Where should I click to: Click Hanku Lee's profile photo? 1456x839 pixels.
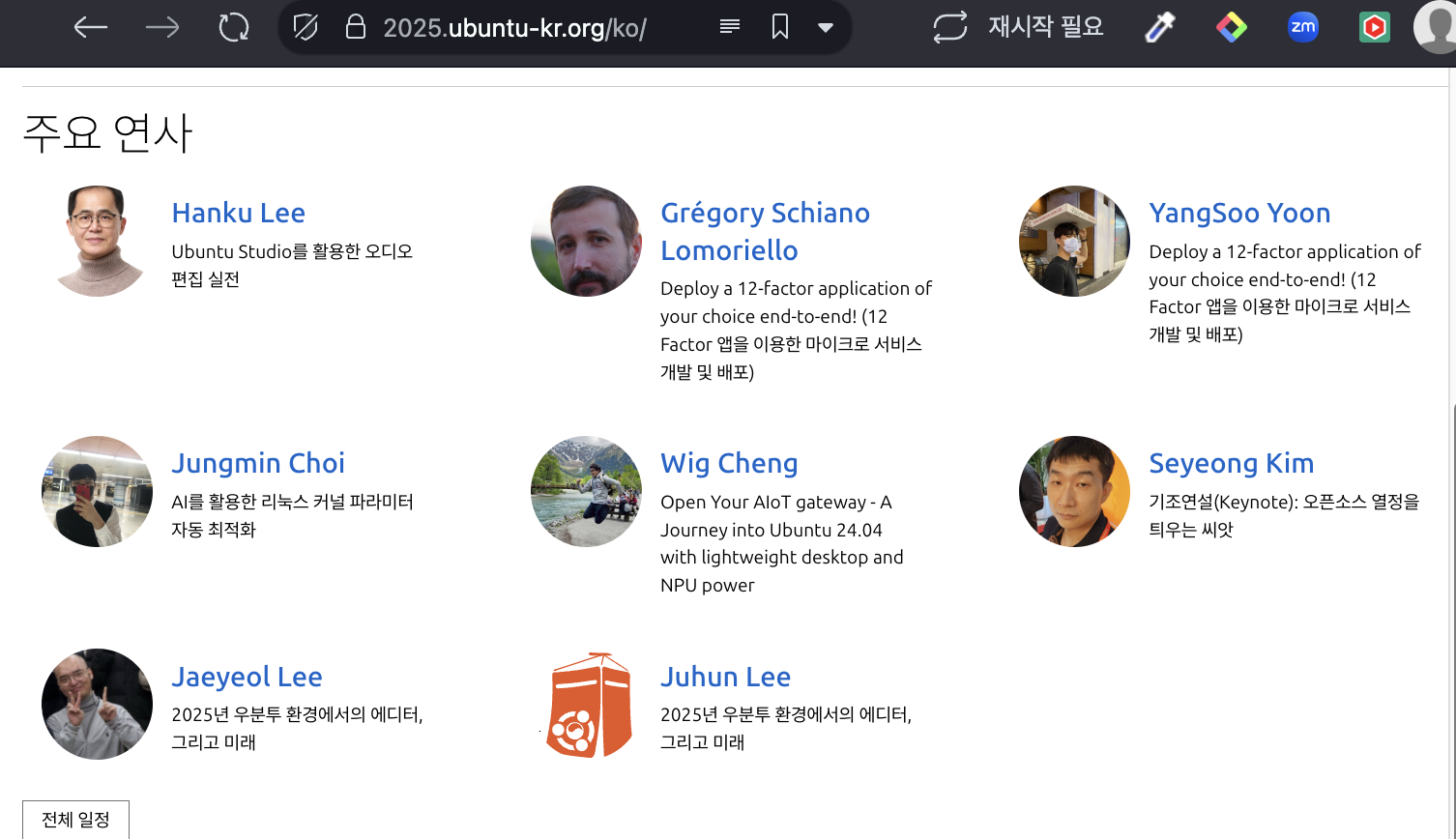click(x=97, y=241)
